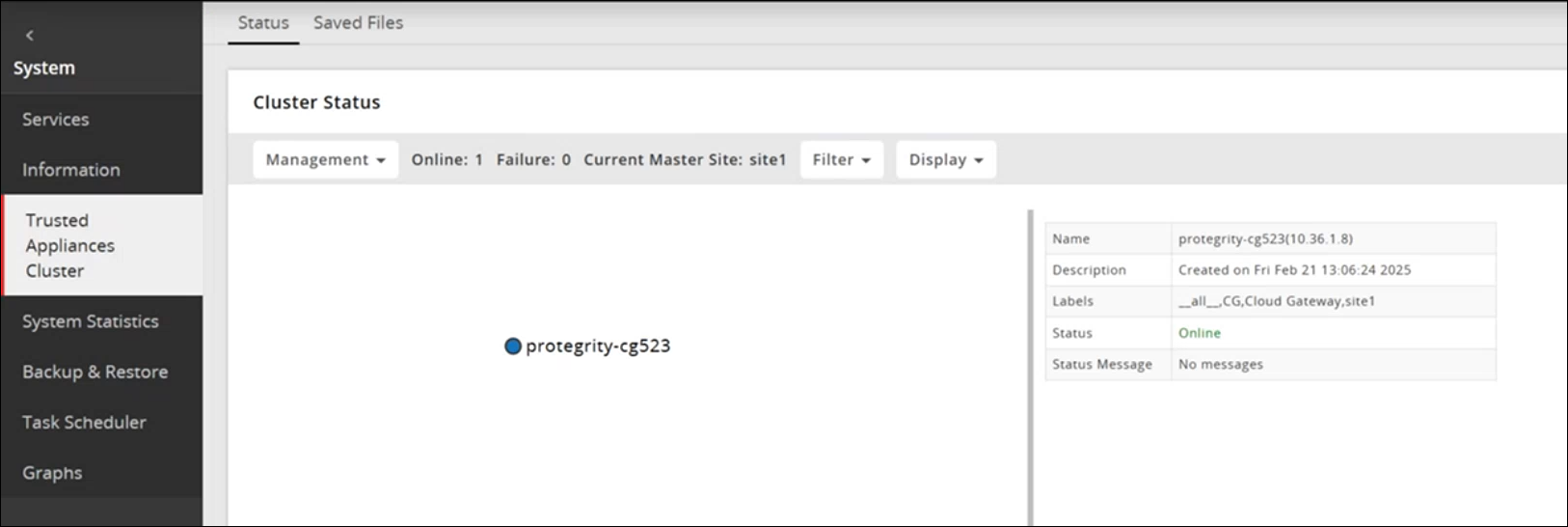
Task: Open Task Scheduler from sidebar
Action: click(x=85, y=422)
